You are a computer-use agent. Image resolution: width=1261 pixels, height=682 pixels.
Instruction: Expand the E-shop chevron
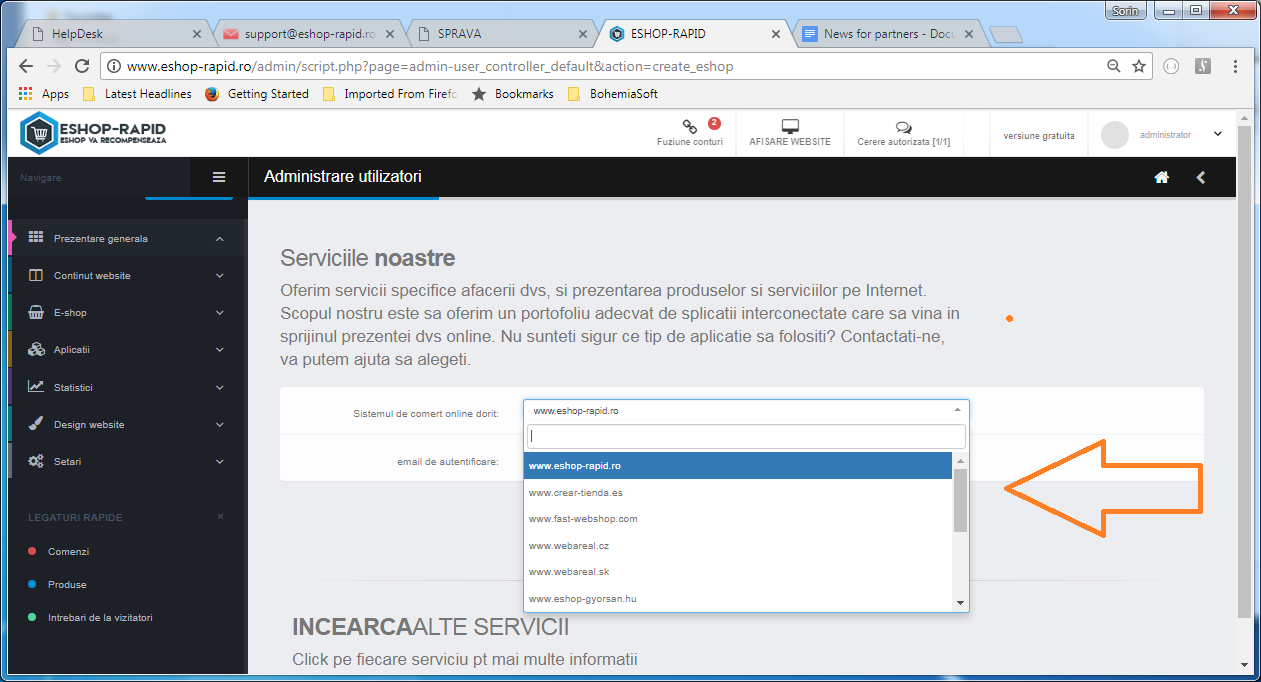(x=220, y=313)
